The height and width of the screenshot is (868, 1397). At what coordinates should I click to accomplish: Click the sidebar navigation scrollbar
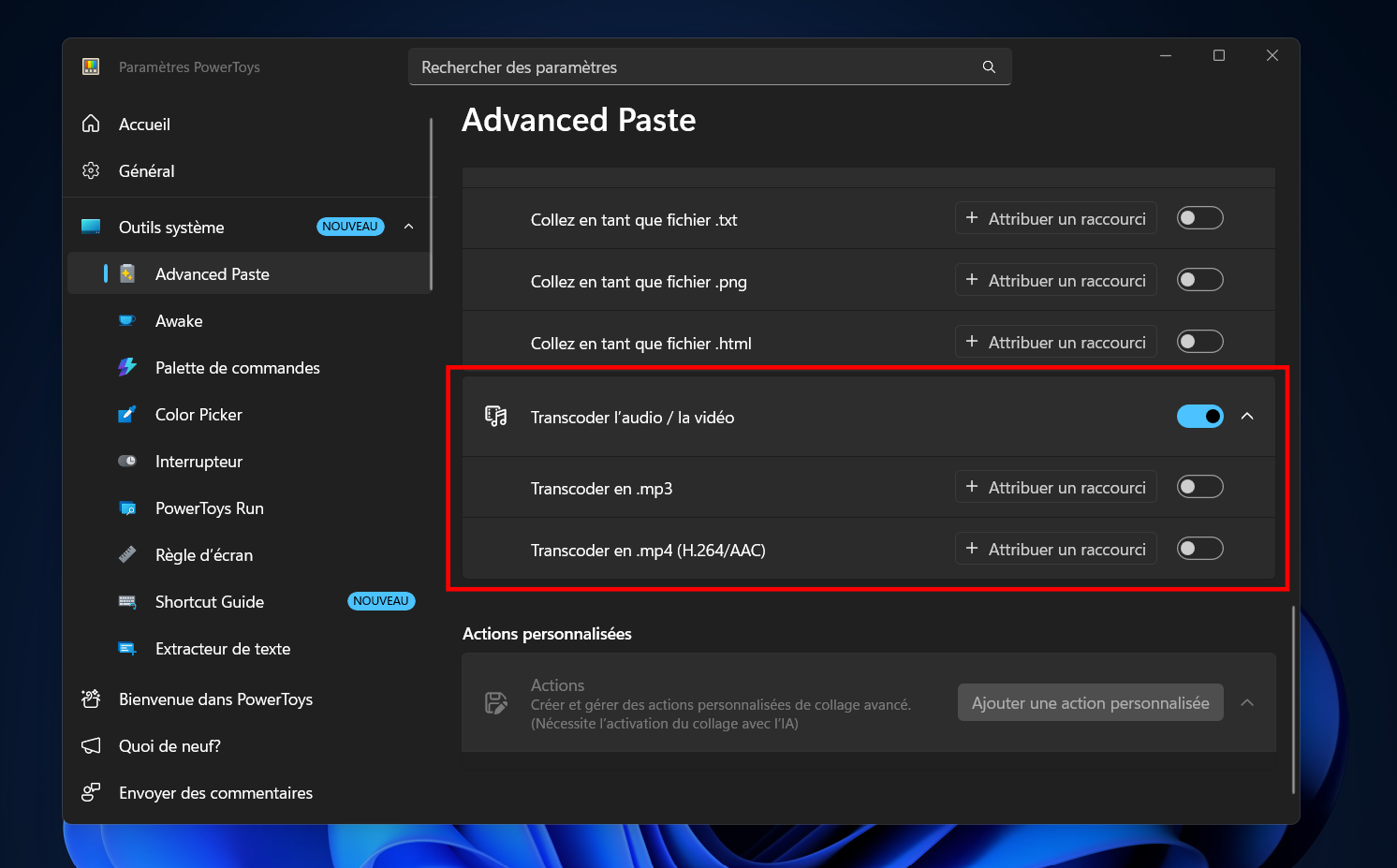point(431,203)
